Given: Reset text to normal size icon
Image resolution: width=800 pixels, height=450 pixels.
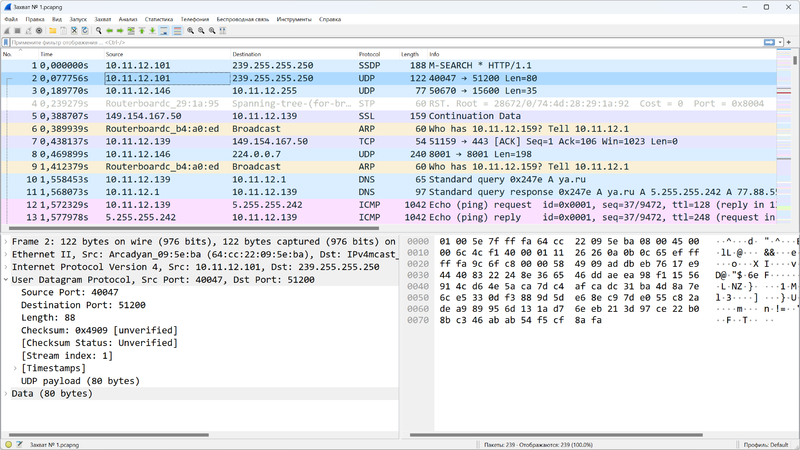Looking at the screenshot, I should 212,31.
